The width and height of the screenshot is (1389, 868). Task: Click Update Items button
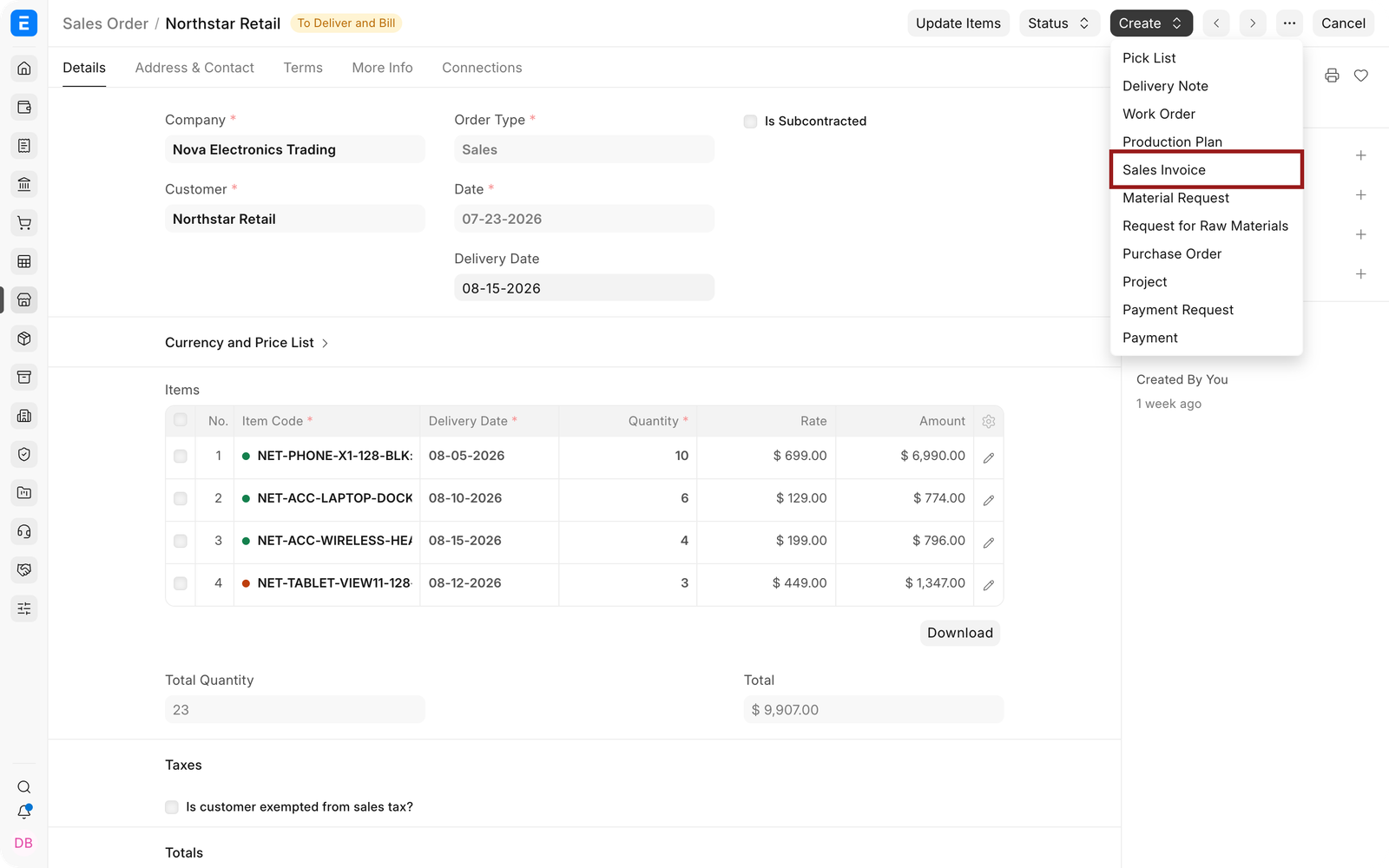click(958, 23)
